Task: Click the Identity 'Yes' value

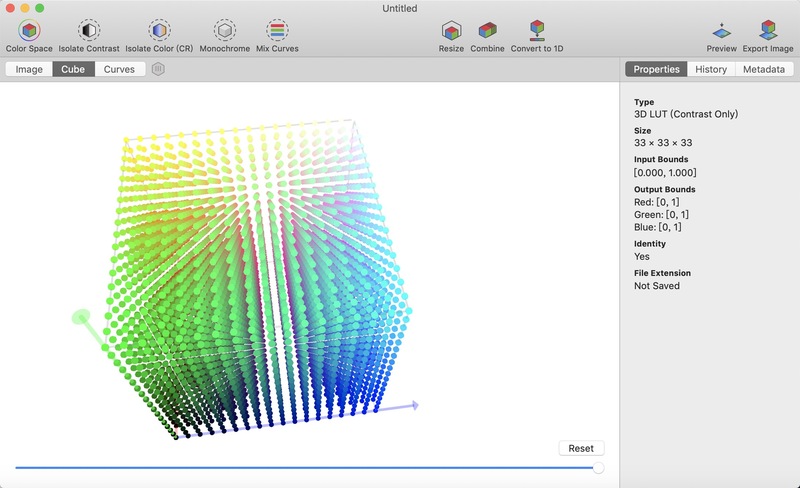Action: pos(642,257)
